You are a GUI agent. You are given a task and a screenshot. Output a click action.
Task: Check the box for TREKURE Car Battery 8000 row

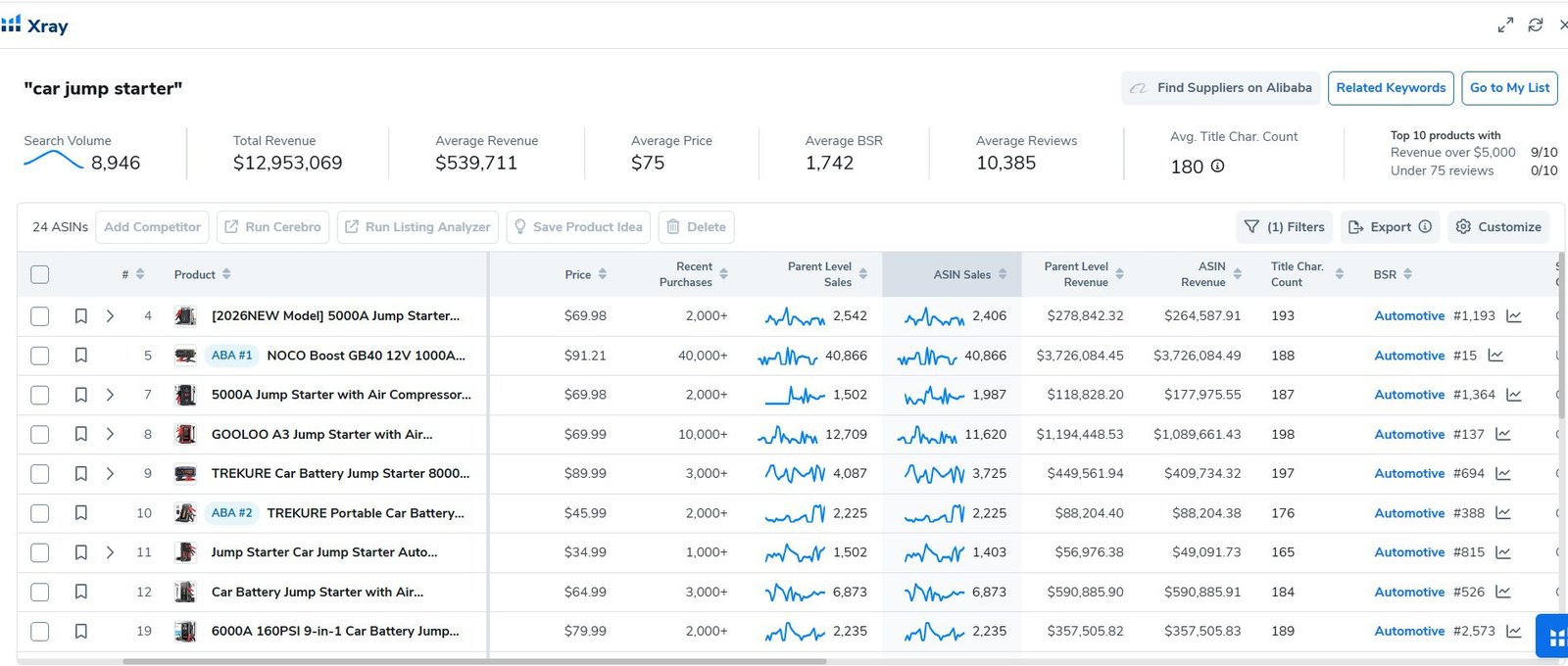pyautogui.click(x=40, y=474)
